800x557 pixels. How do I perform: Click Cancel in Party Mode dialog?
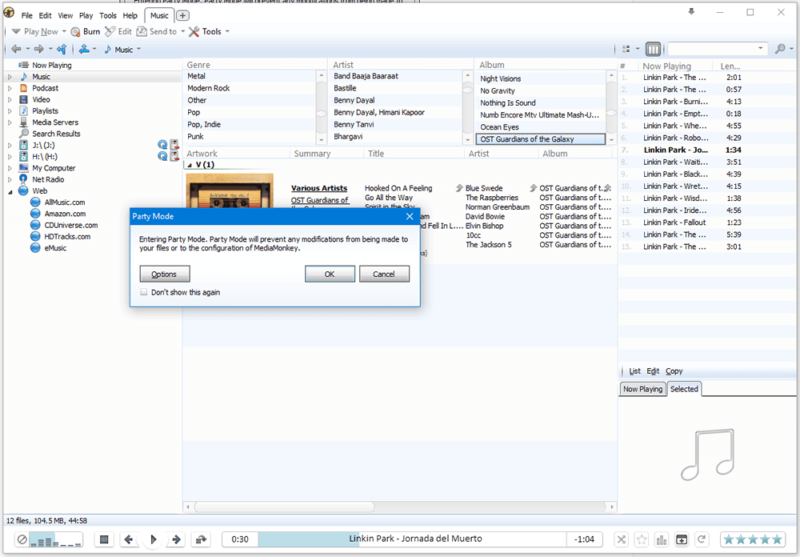tap(384, 274)
